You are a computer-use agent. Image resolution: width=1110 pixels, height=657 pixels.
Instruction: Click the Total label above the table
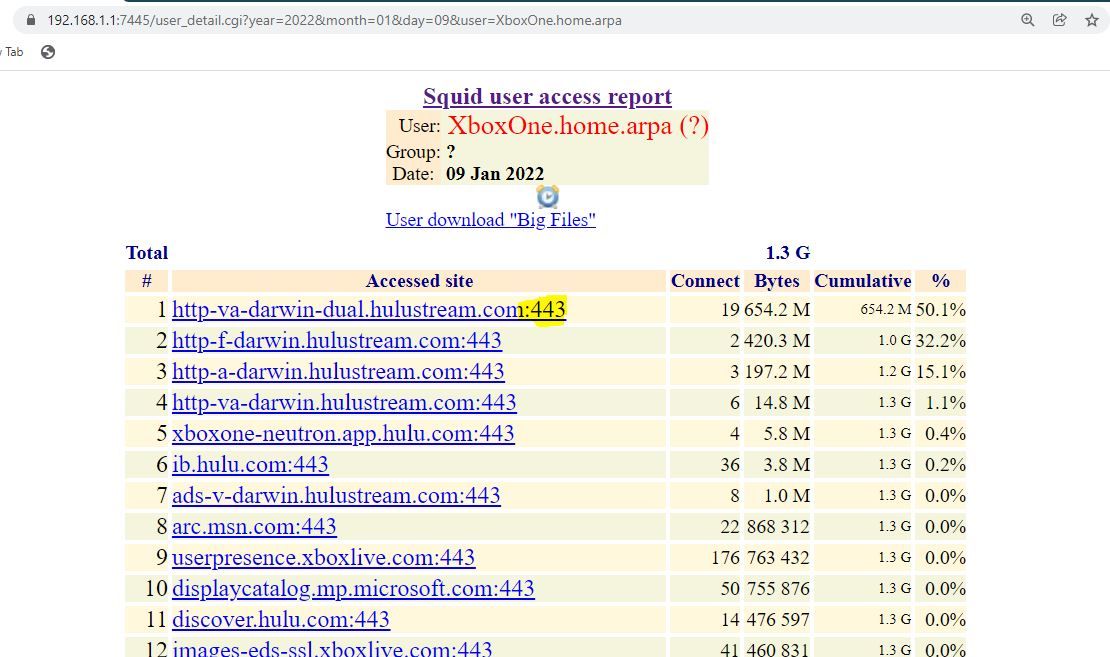pyautogui.click(x=147, y=253)
